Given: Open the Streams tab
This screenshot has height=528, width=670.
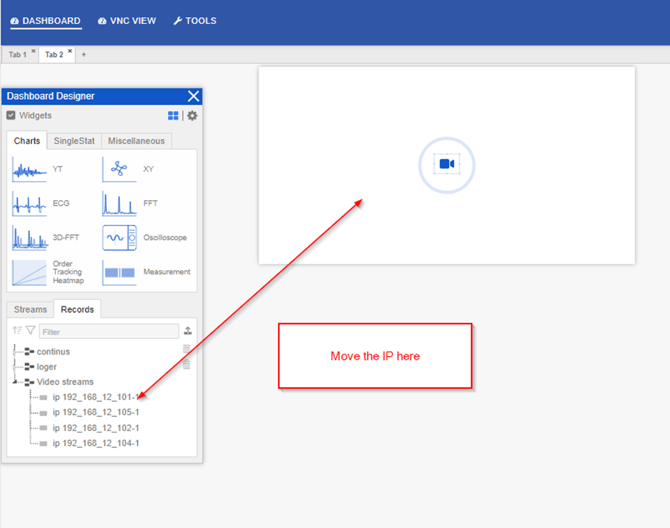Looking at the screenshot, I should coord(30,310).
